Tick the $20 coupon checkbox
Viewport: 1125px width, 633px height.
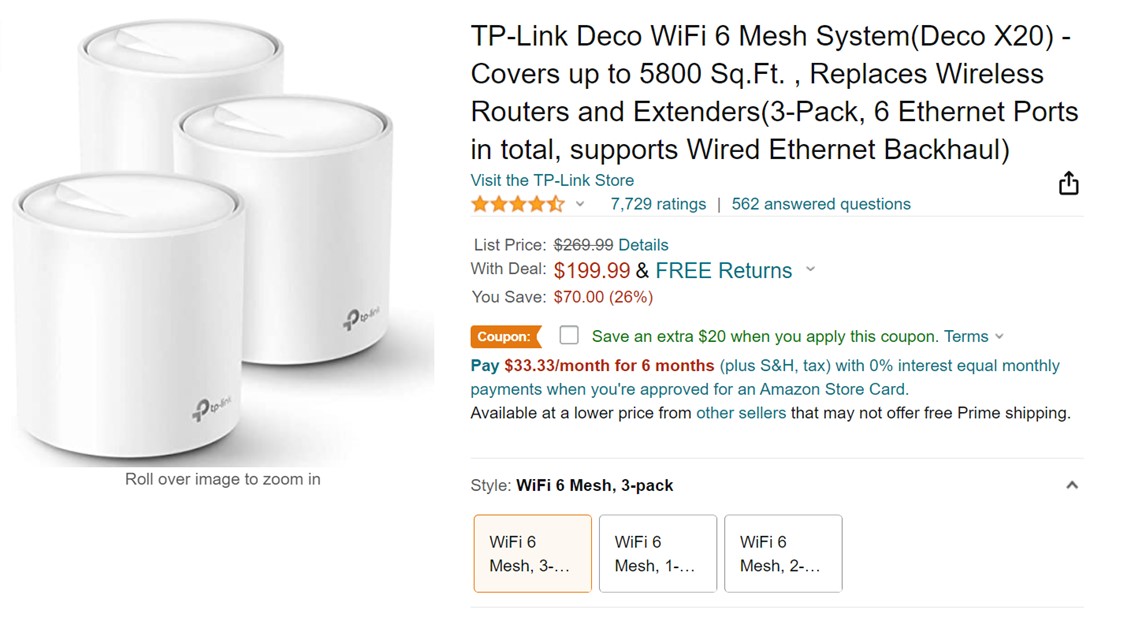tap(569, 335)
